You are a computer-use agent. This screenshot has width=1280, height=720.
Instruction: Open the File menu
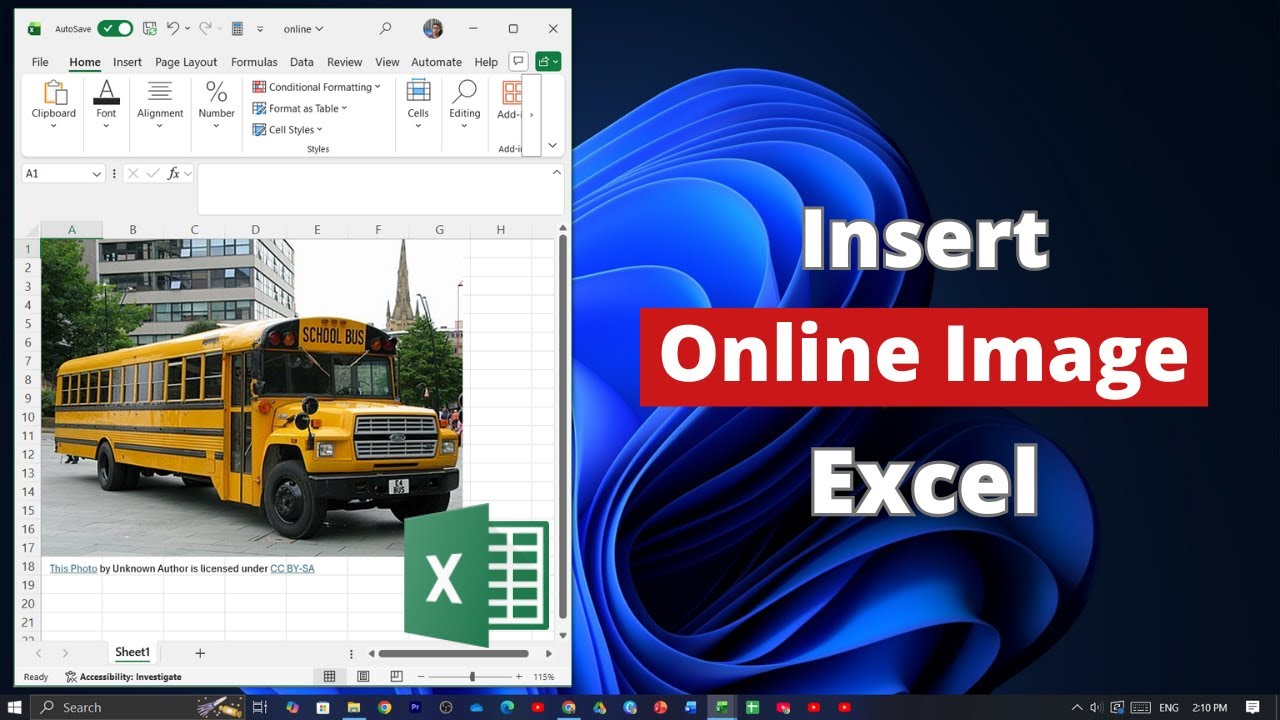(40, 62)
